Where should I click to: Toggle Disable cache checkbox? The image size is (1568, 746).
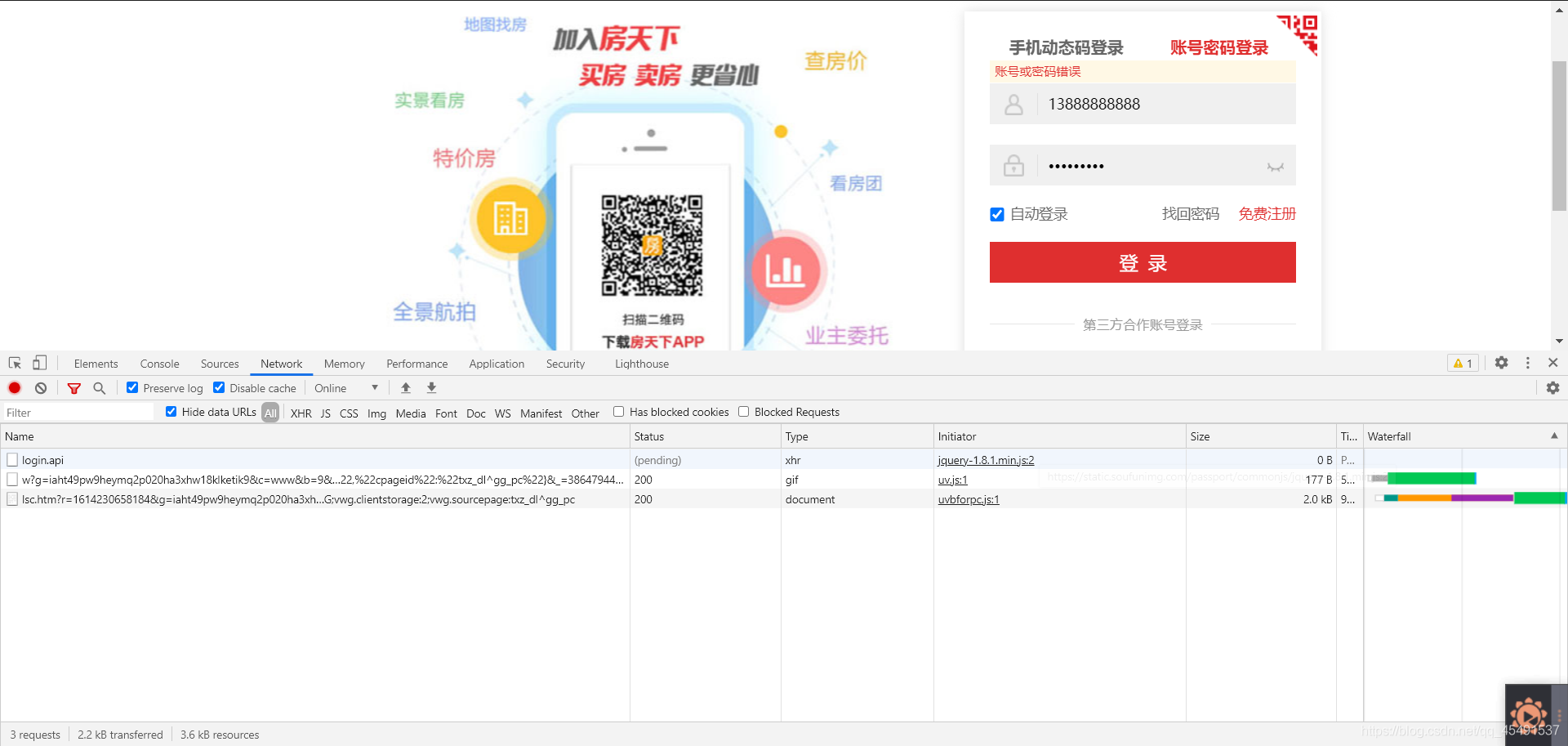click(x=219, y=388)
